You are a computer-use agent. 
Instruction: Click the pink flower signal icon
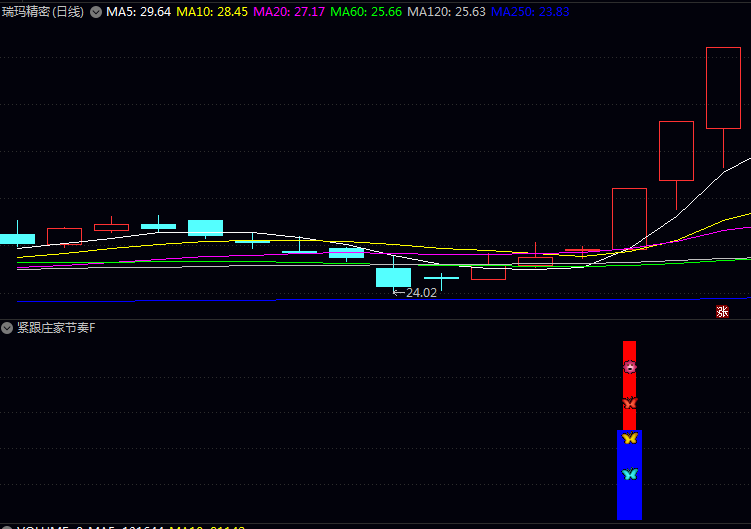point(630,367)
